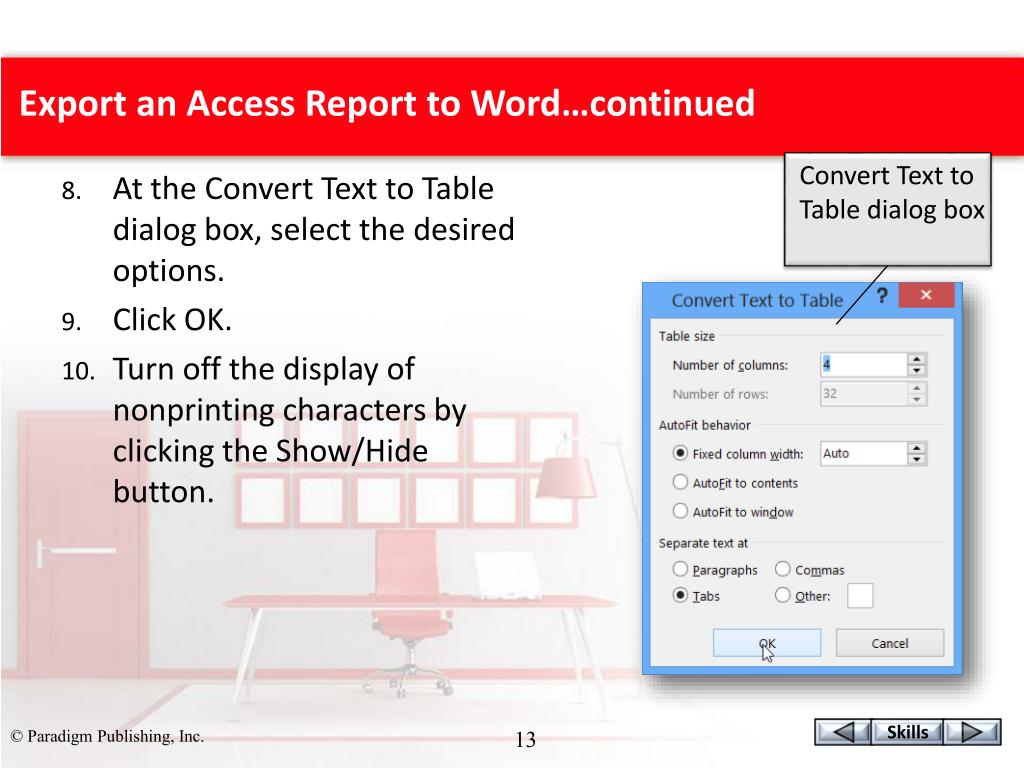Click the Separate text at group label
Viewport: 1024px width, 768px height.
point(703,543)
